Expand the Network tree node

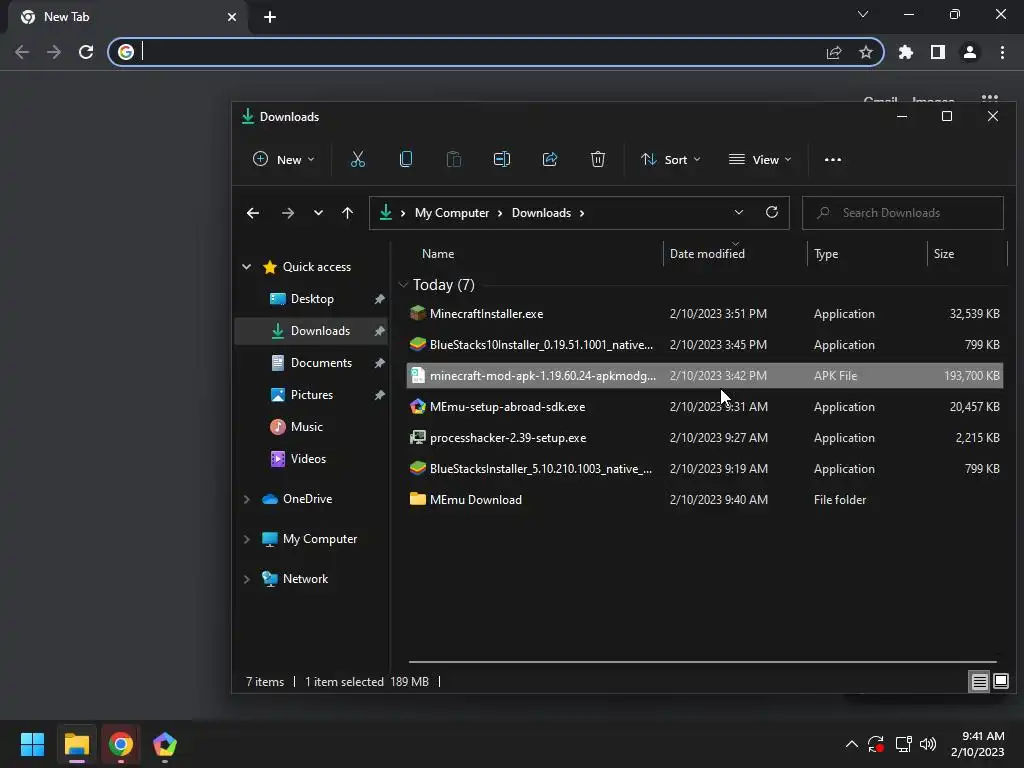point(246,579)
